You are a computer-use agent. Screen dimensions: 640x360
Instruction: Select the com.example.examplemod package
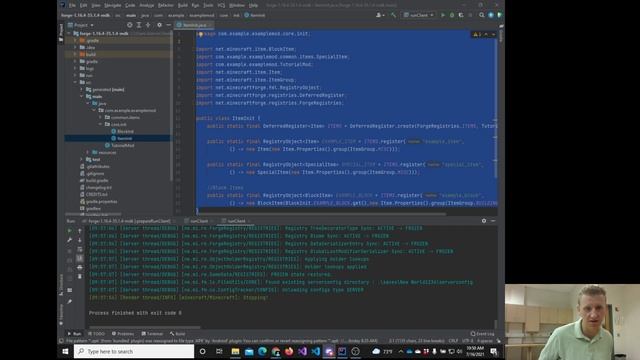(x=130, y=110)
